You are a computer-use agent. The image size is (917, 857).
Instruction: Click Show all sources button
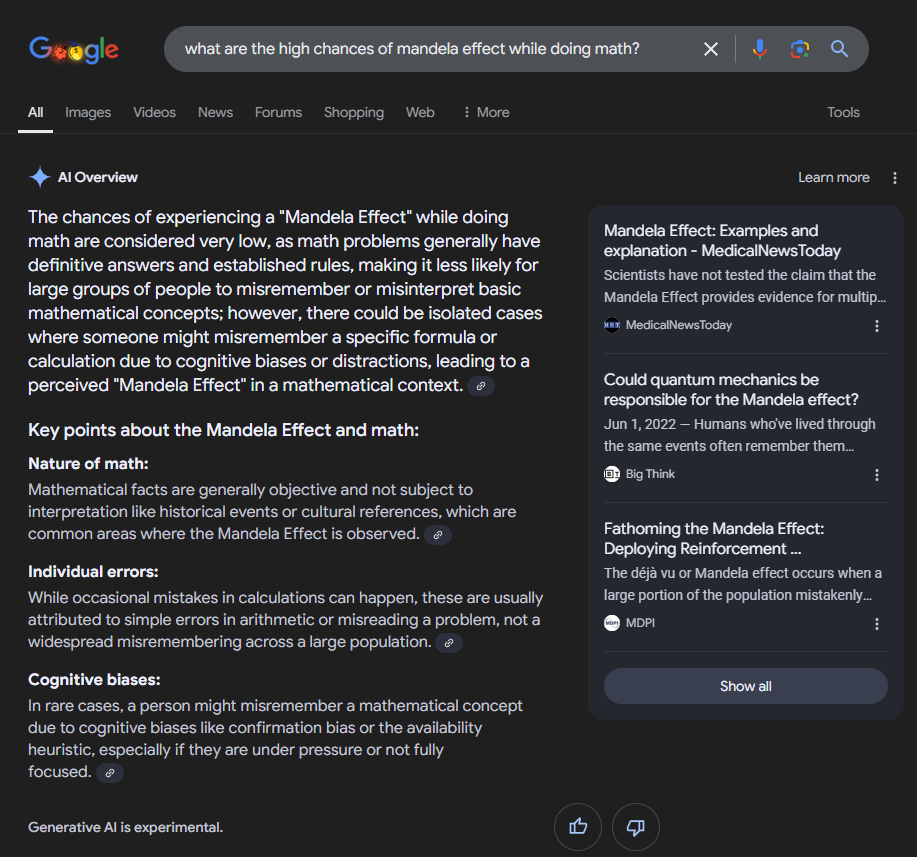[x=746, y=686]
